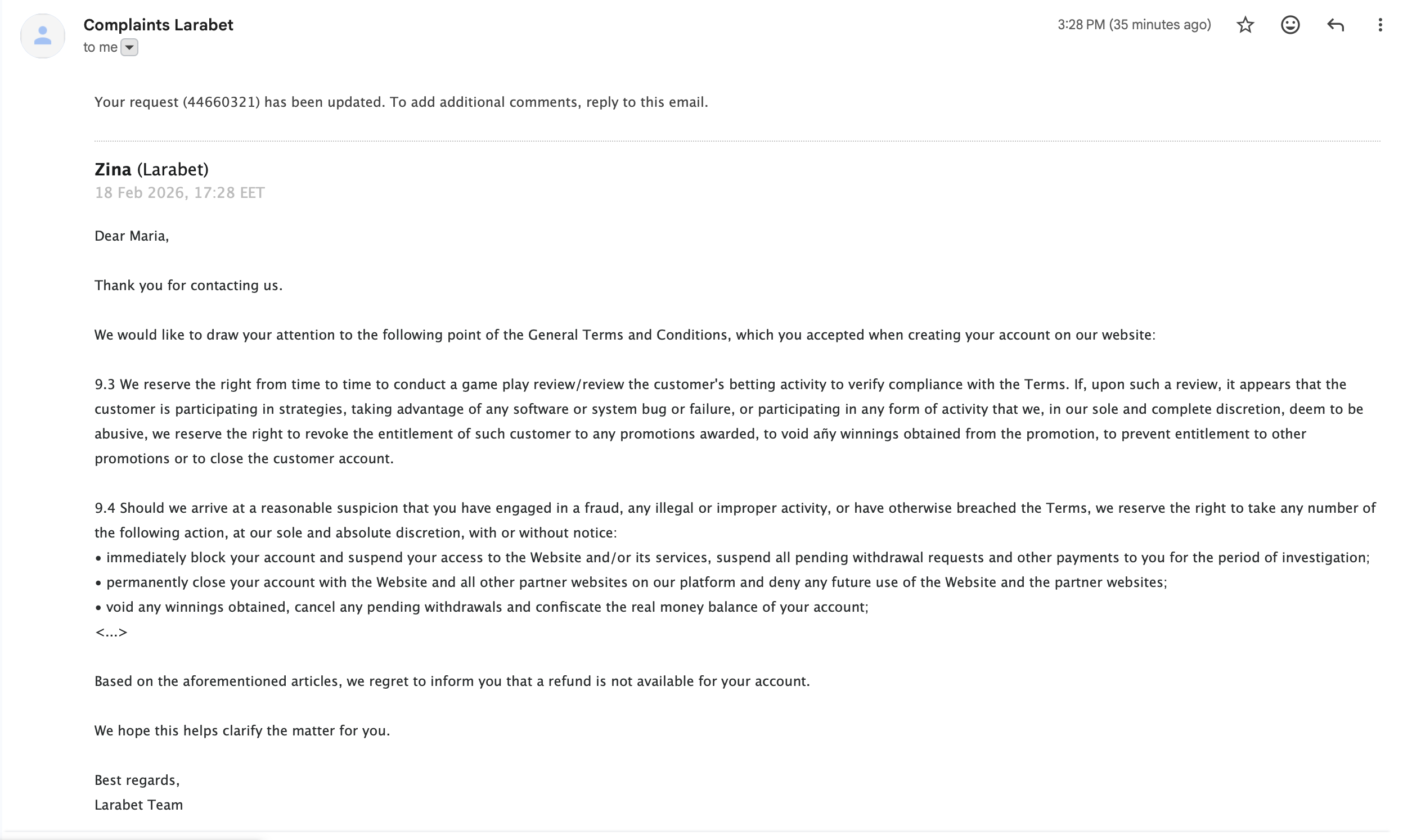Star this email from Complaints Larabet

point(1245,25)
